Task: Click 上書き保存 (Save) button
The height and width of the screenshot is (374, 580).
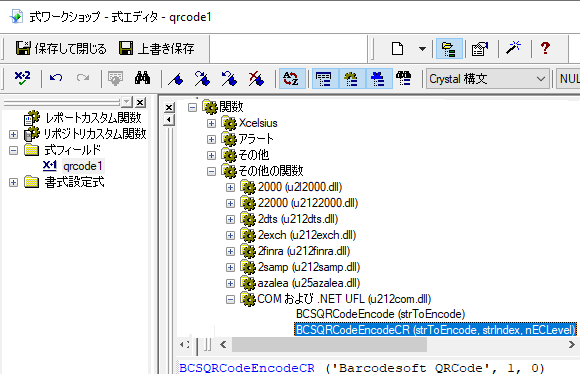Action: coord(156,48)
